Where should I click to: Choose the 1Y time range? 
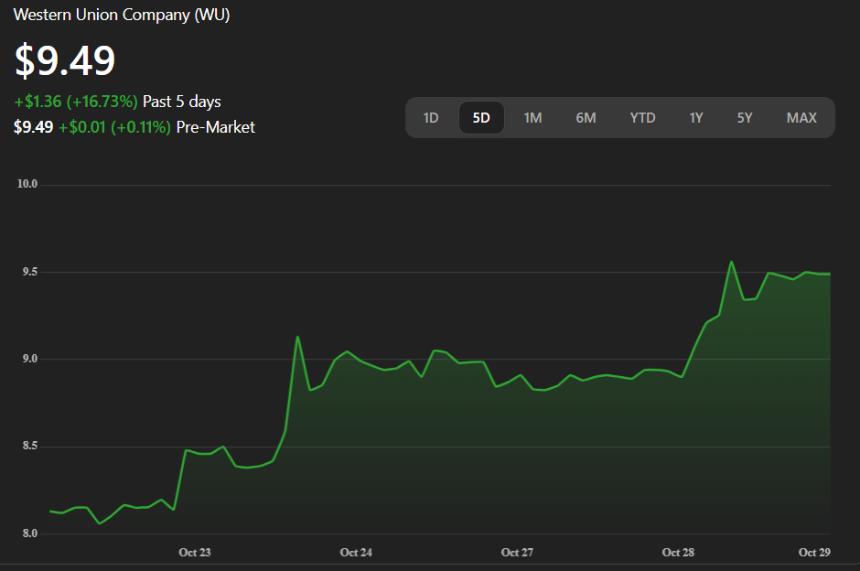(696, 118)
